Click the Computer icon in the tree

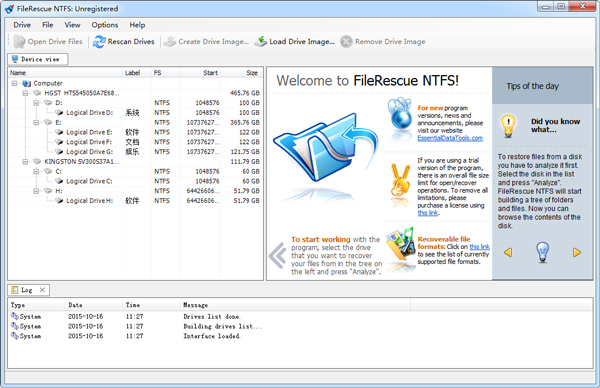coord(27,83)
